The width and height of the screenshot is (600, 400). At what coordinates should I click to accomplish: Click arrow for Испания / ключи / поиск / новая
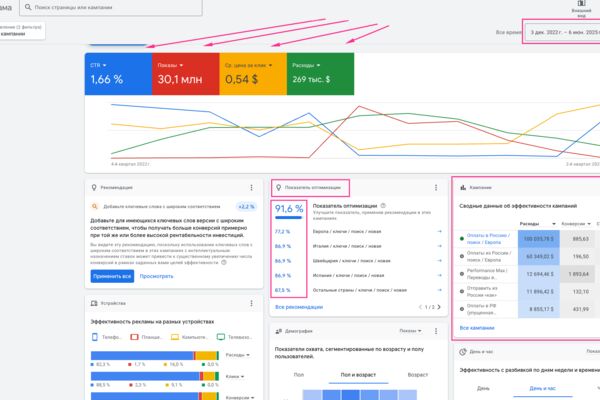[x=439, y=275]
